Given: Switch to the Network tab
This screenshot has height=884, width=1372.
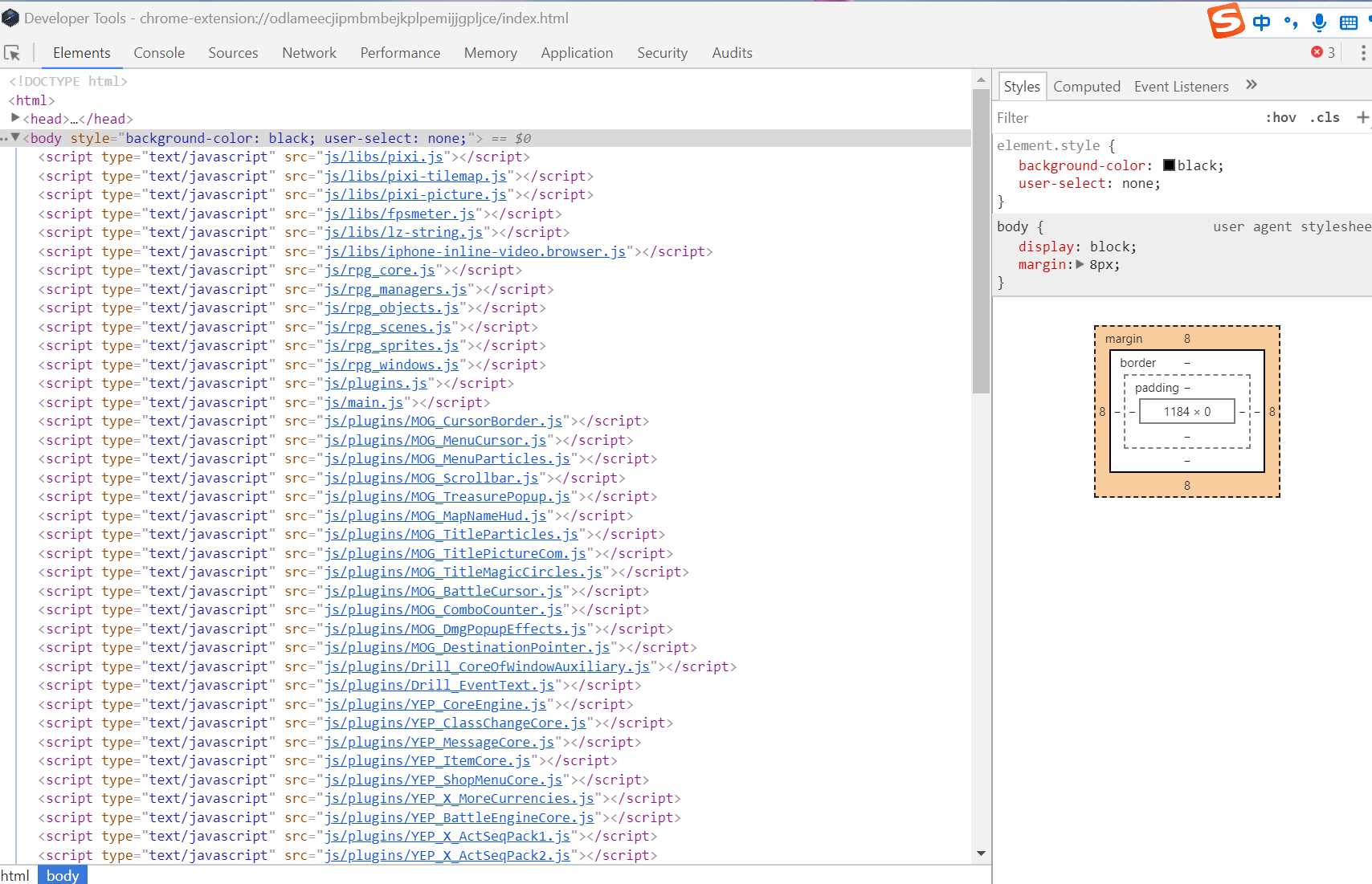Looking at the screenshot, I should click(309, 53).
